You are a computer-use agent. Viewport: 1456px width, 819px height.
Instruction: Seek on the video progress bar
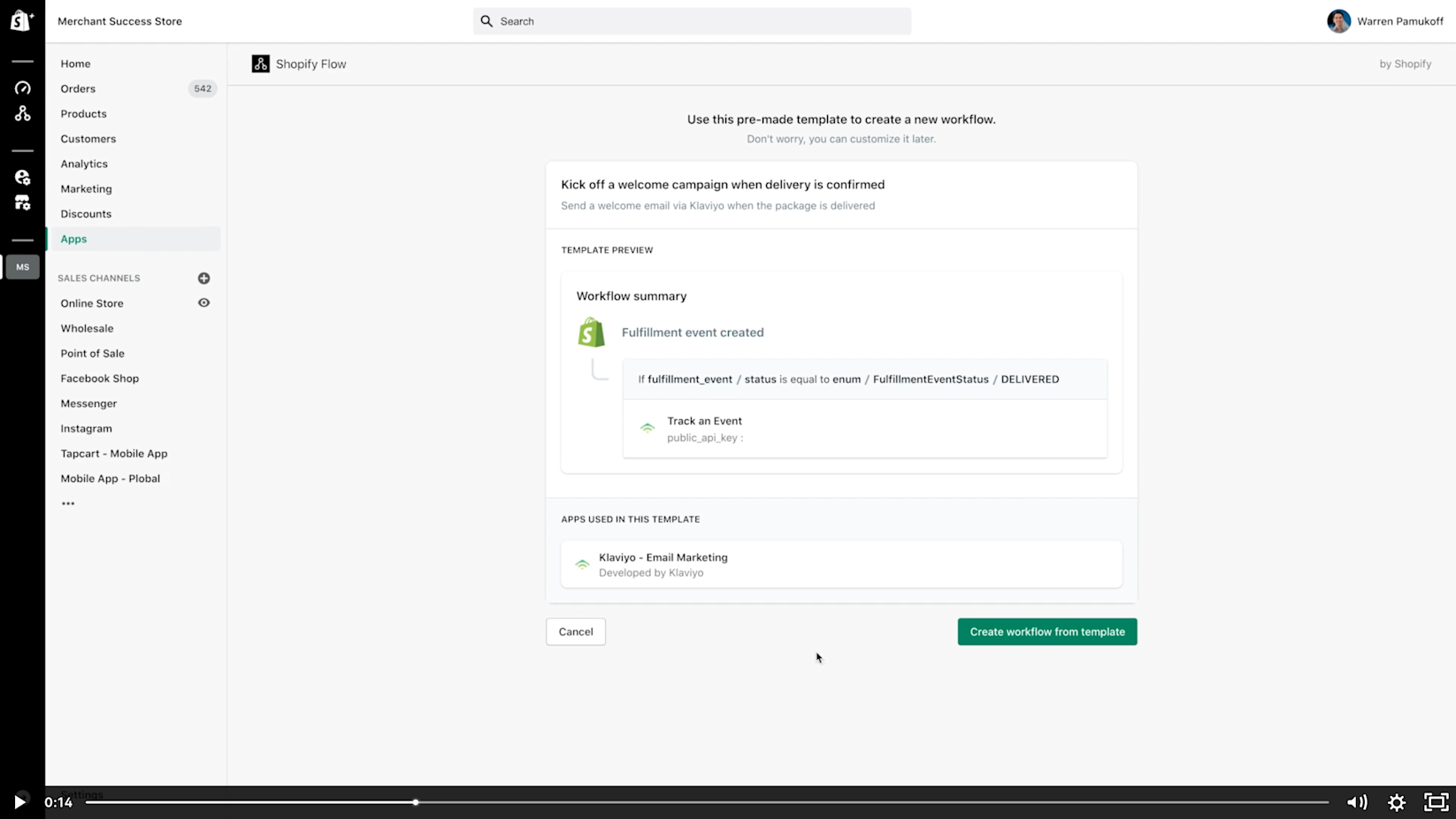[707, 802]
